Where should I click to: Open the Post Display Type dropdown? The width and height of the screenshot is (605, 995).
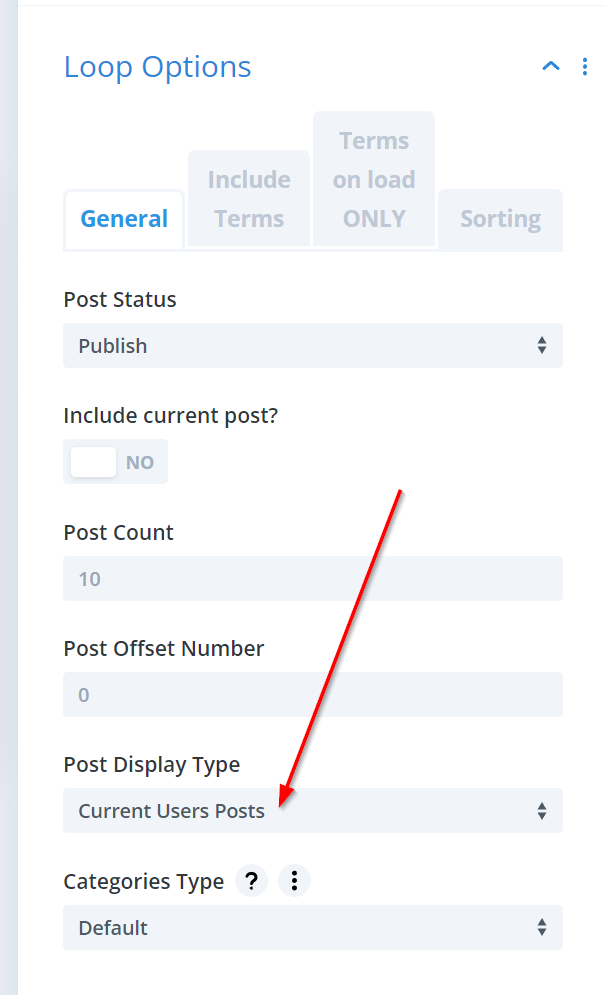(312, 811)
